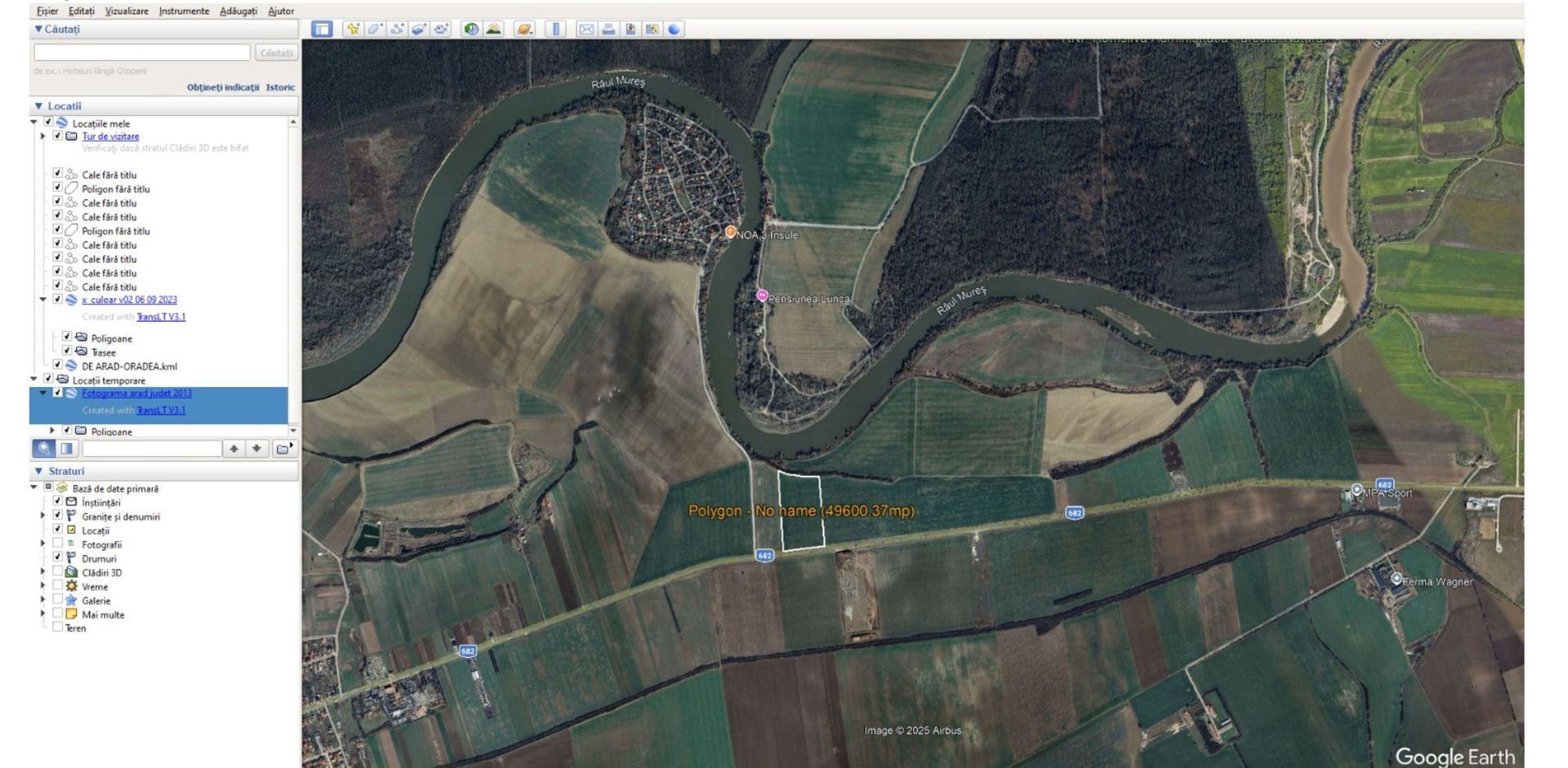Open the Tur de vizitare link
1568x768 pixels.
(x=110, y=136)
